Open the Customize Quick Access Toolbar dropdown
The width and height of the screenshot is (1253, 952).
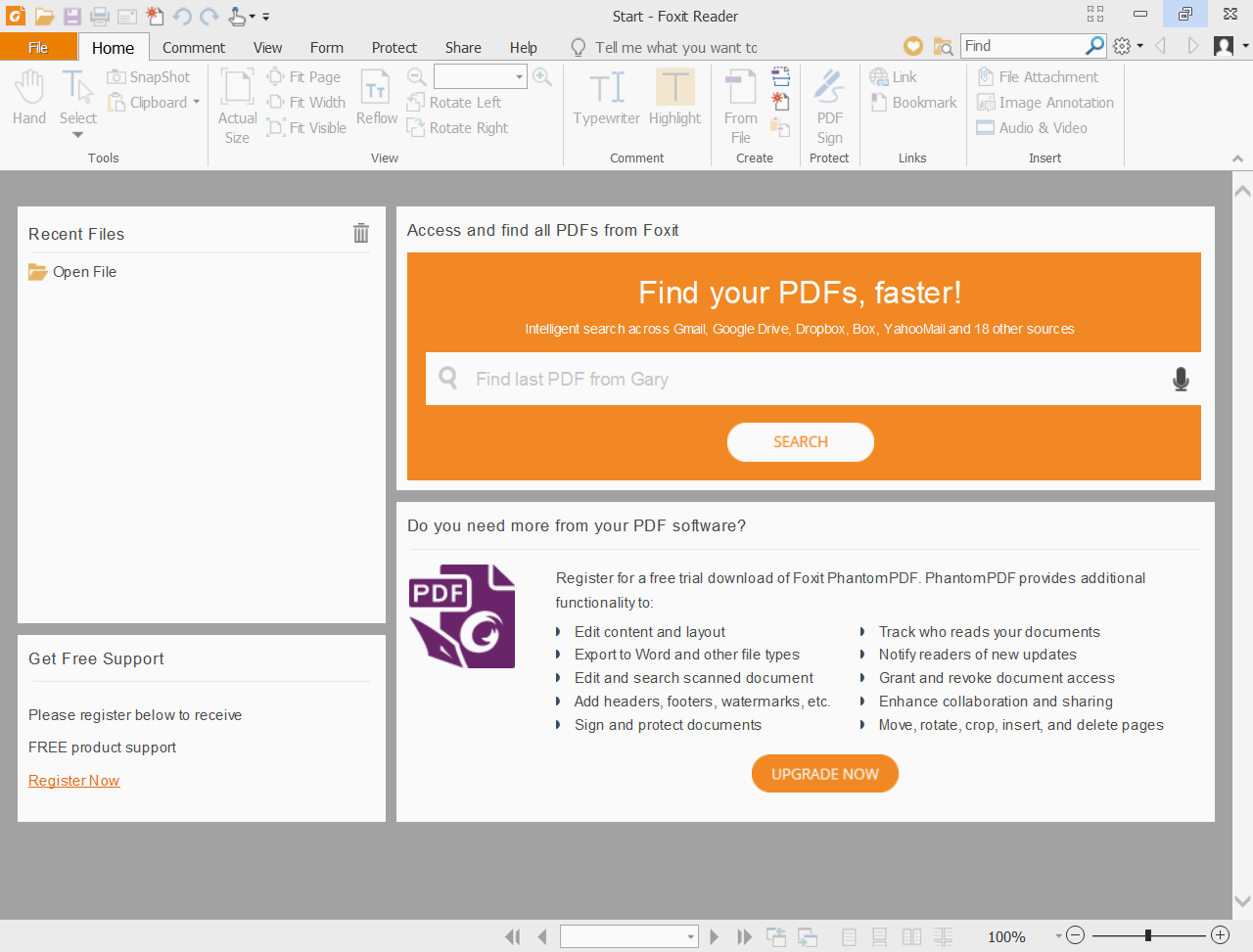266,17
